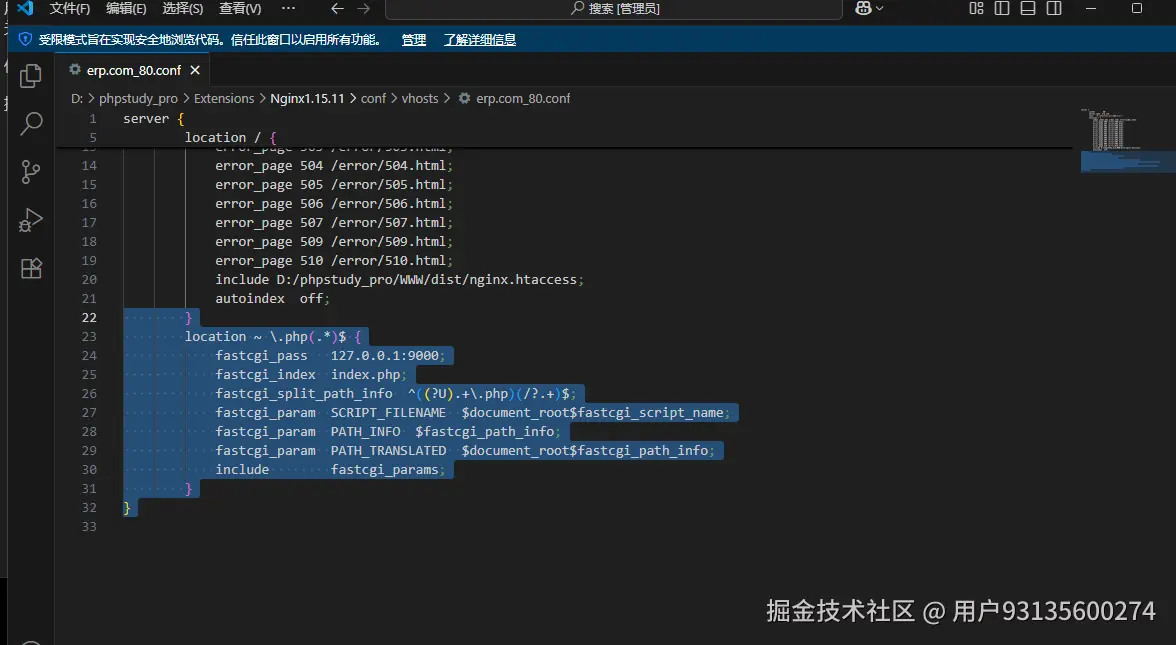Click the Extensions breadcrumb

224,98
